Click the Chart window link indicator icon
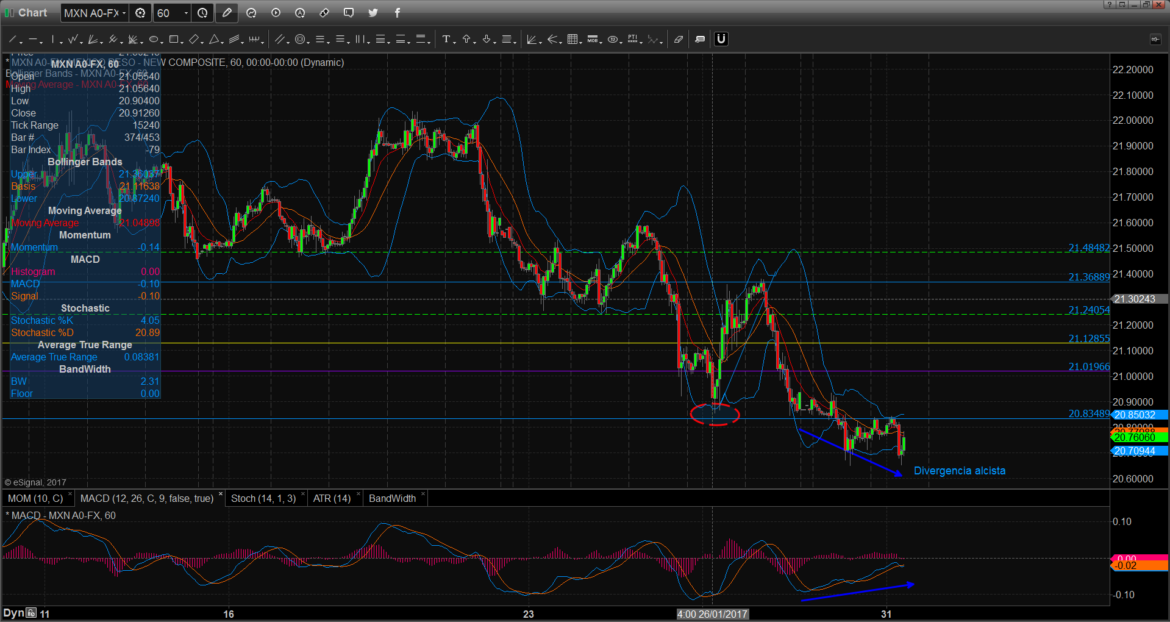1170x622 pixels. [x=8, y=13]
